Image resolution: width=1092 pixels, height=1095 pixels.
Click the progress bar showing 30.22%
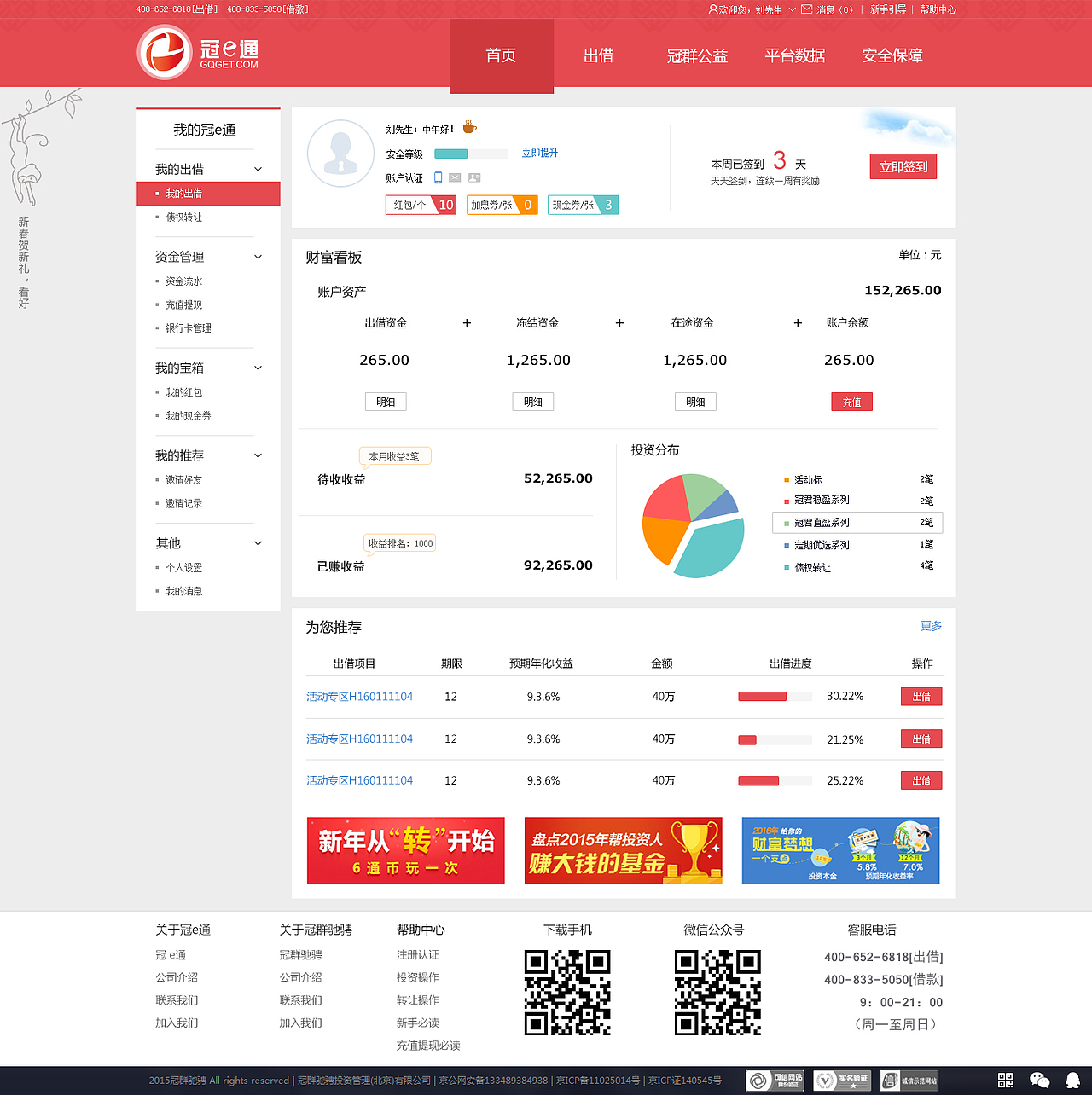(x=774, y=696)
